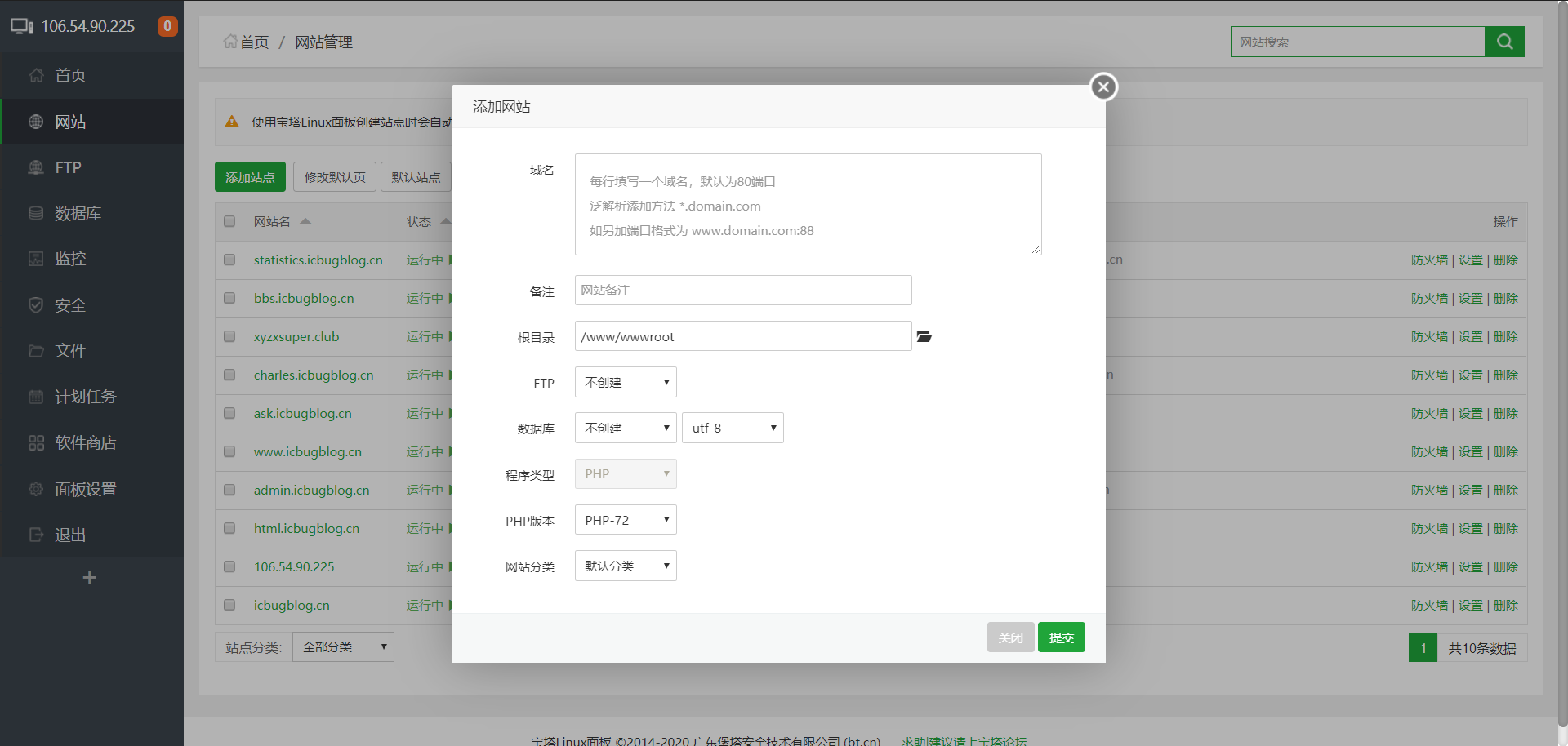Click into the 域名 textarea
The image size is (1568, 746).
pos(808,204)
